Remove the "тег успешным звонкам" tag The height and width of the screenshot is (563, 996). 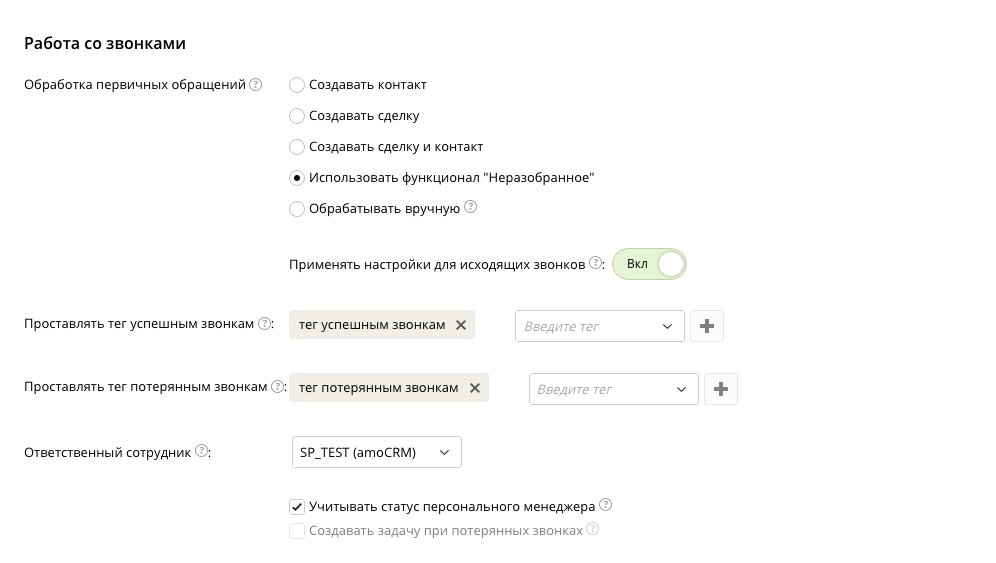461,325
